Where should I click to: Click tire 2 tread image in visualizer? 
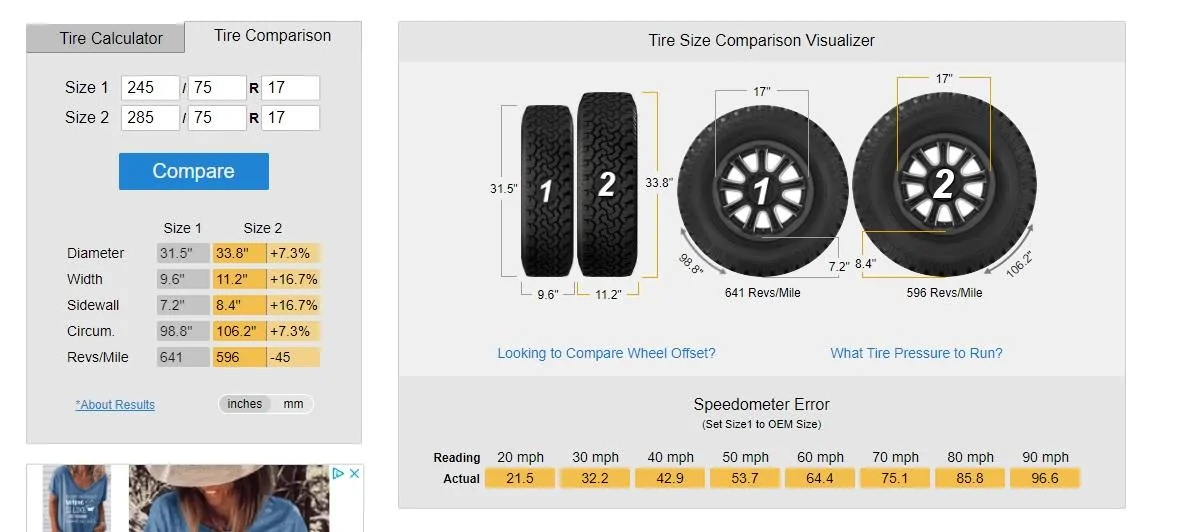[607, 184]
